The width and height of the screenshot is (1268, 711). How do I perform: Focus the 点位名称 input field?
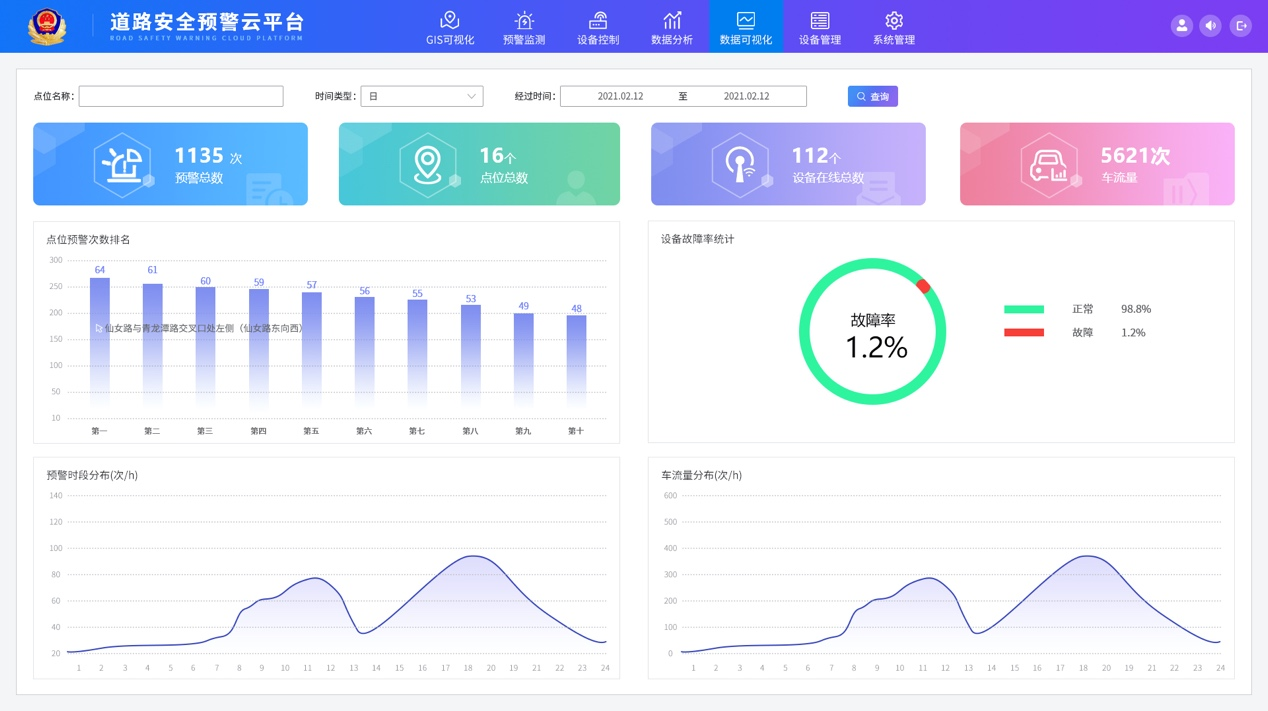point(181,96)
